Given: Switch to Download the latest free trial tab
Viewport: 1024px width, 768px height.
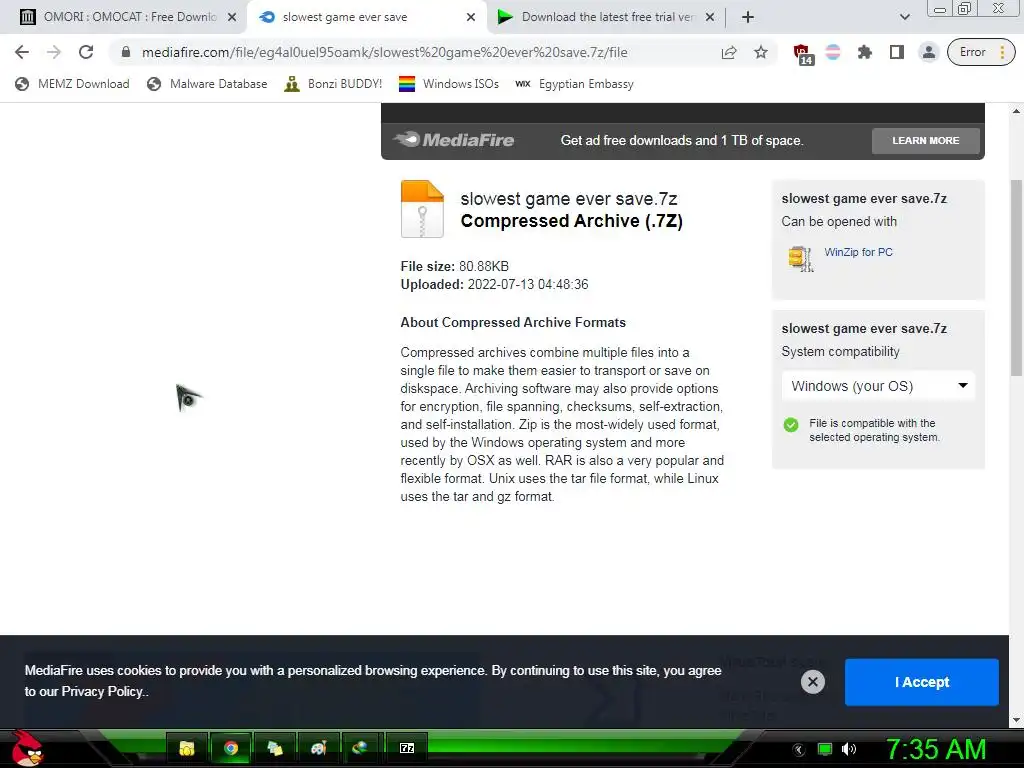Looking at the screenshot, I should click(607, 17).
